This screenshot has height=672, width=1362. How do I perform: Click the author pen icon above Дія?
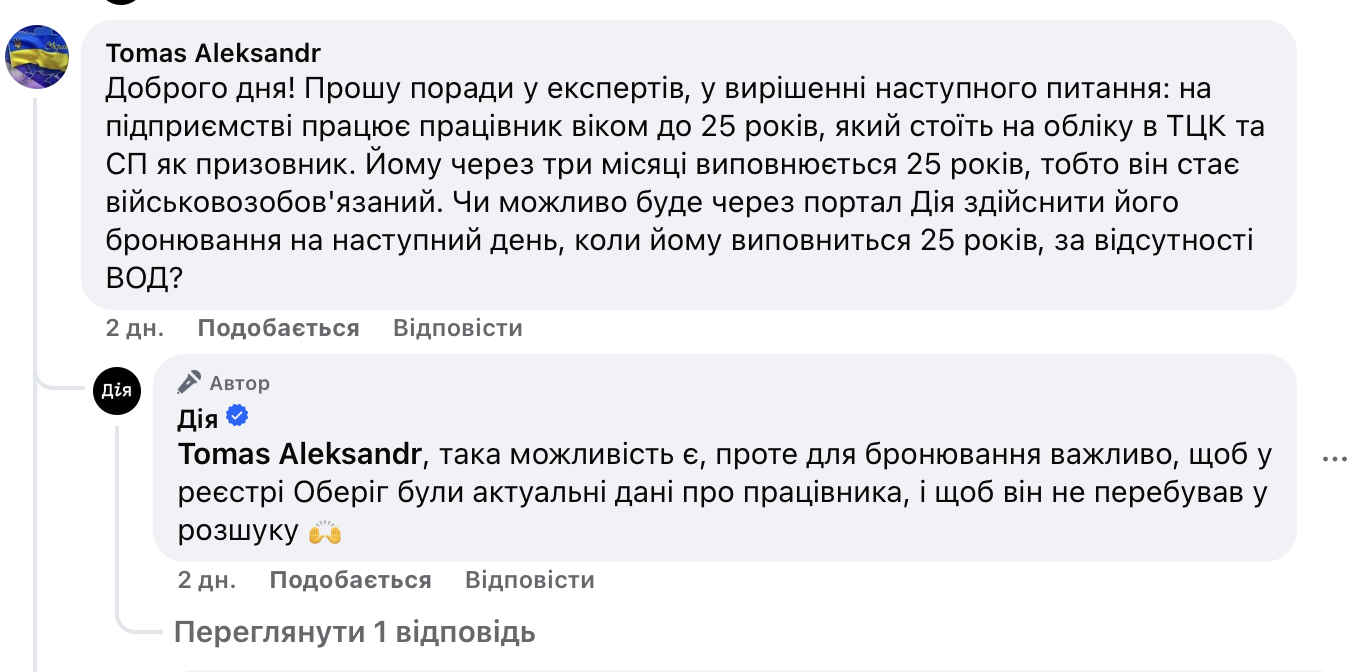point(189,382)
